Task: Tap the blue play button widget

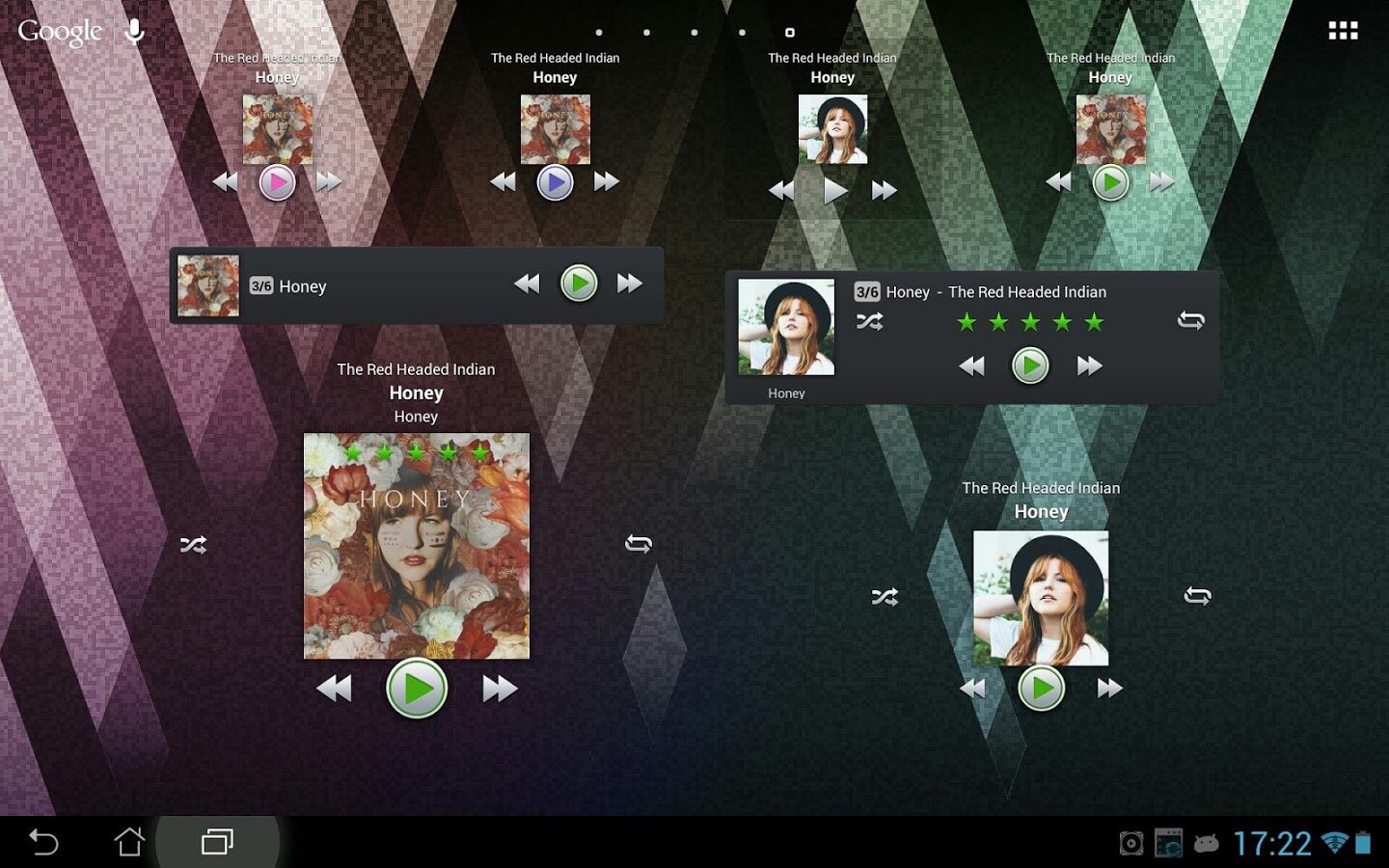Action: 555,182
